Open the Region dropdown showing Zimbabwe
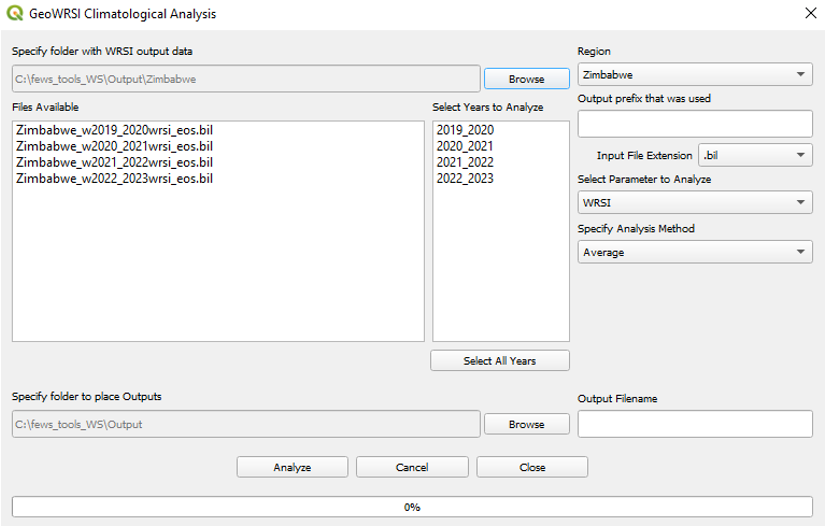This screenshot has width=826, height=526. pos(694,75)
